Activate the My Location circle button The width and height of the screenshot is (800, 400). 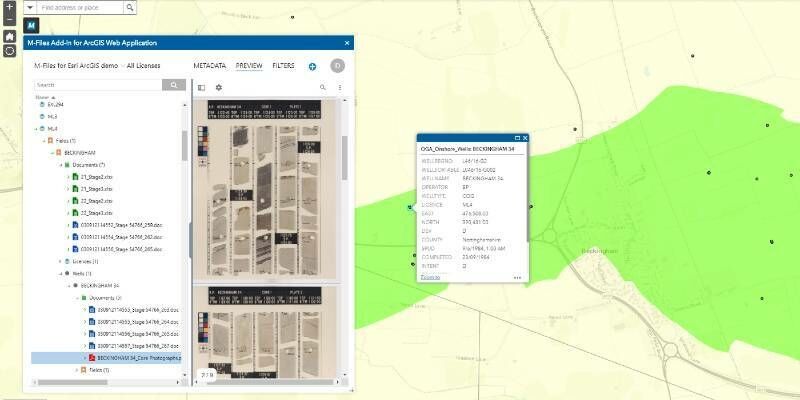tap(9, 51)
